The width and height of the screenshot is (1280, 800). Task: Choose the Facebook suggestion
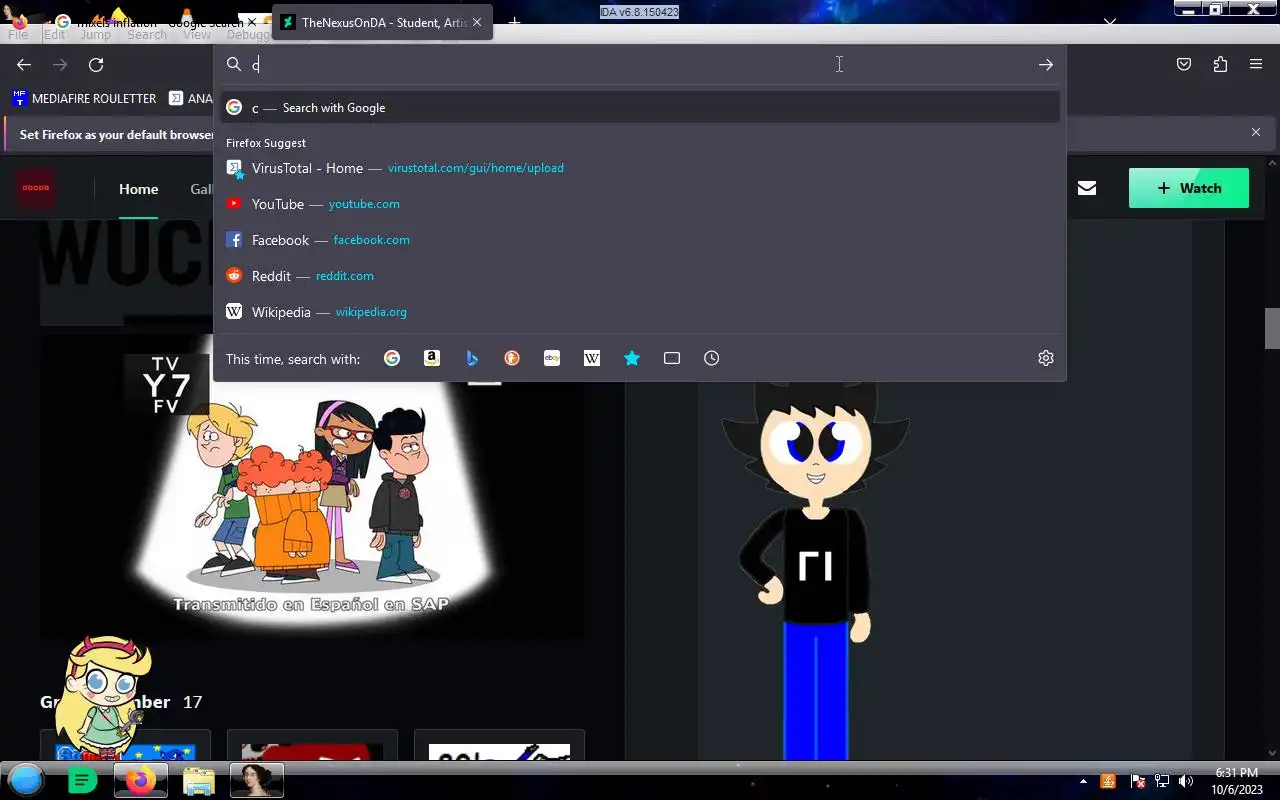tap(640, 240)
